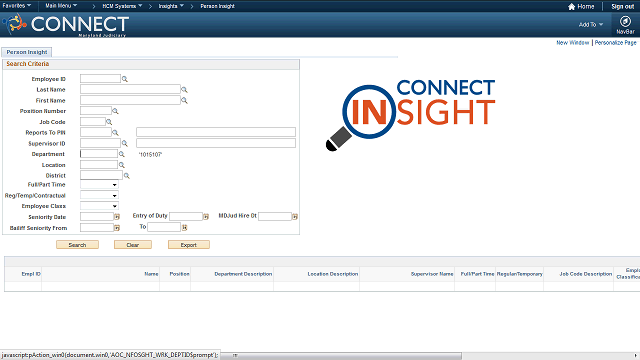Click the MDJud Hire Dt date field
640x360 pixels.
click(x=275, y=216)
